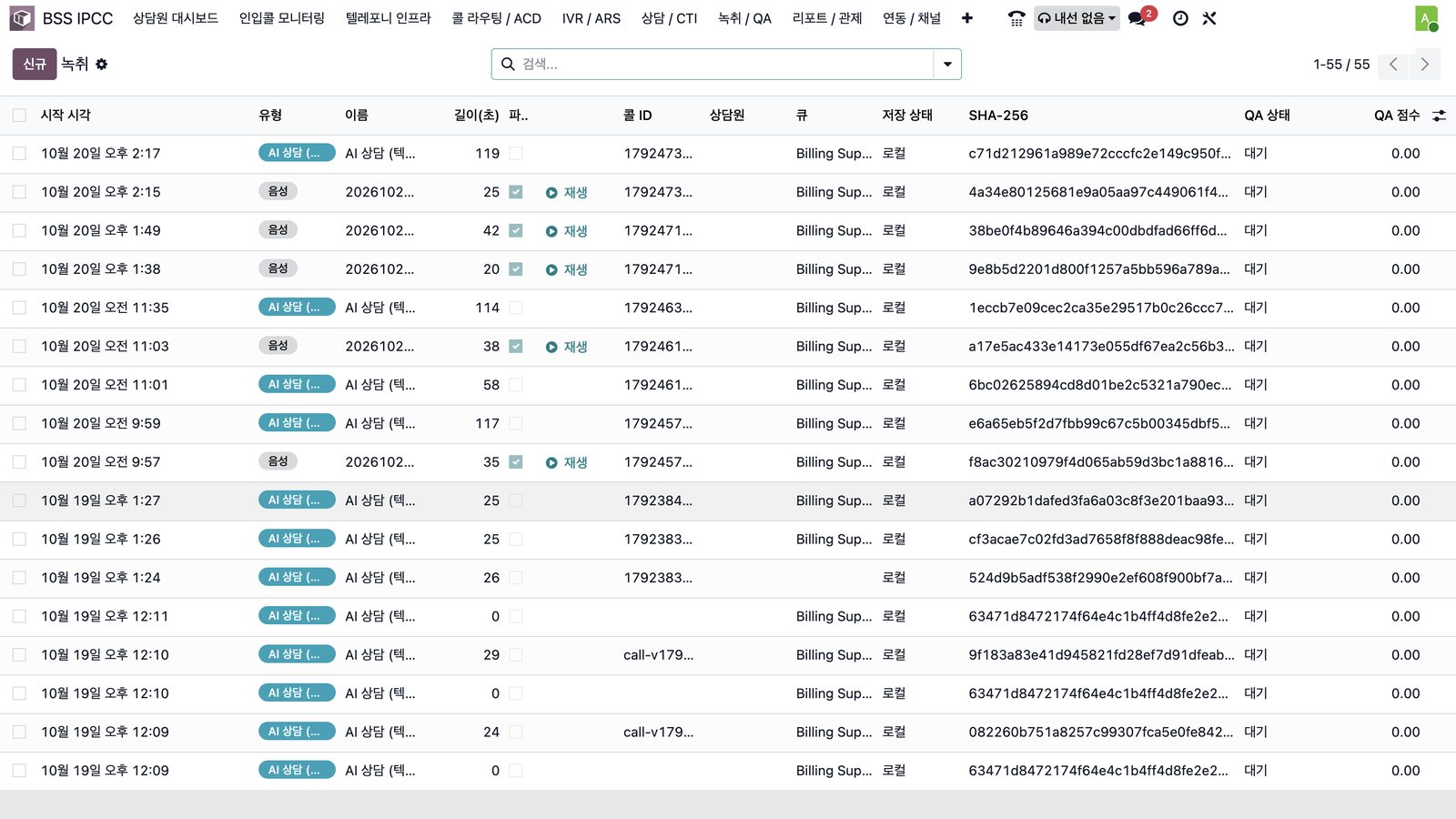Play recording for 10월 20일 오후 2:15
This screenshot has width=1456, height=819.
coord(566,192)
